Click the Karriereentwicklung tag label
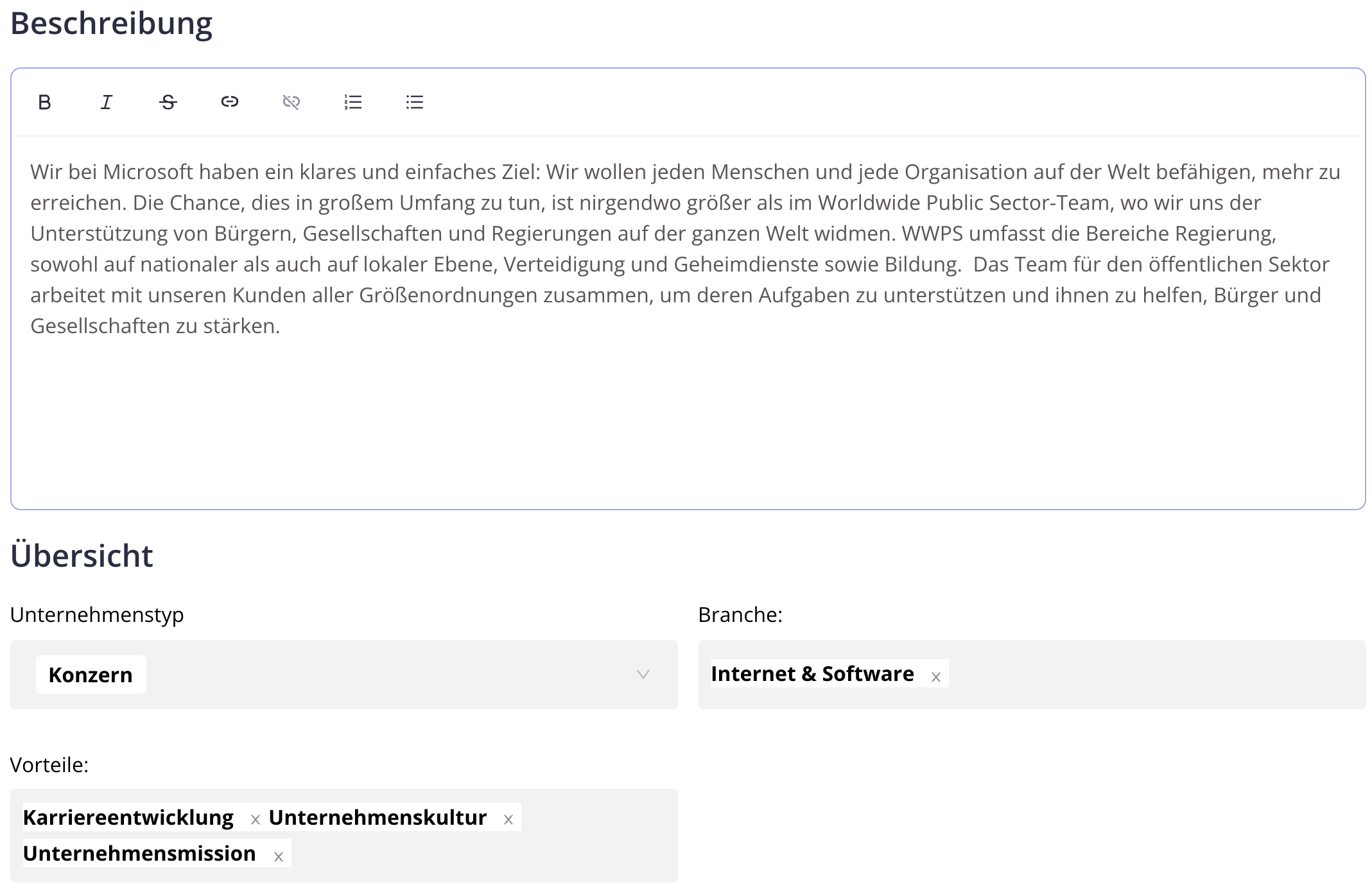Image resolution: width=1372 pixels, height=887 pixels. coord(128,818)
